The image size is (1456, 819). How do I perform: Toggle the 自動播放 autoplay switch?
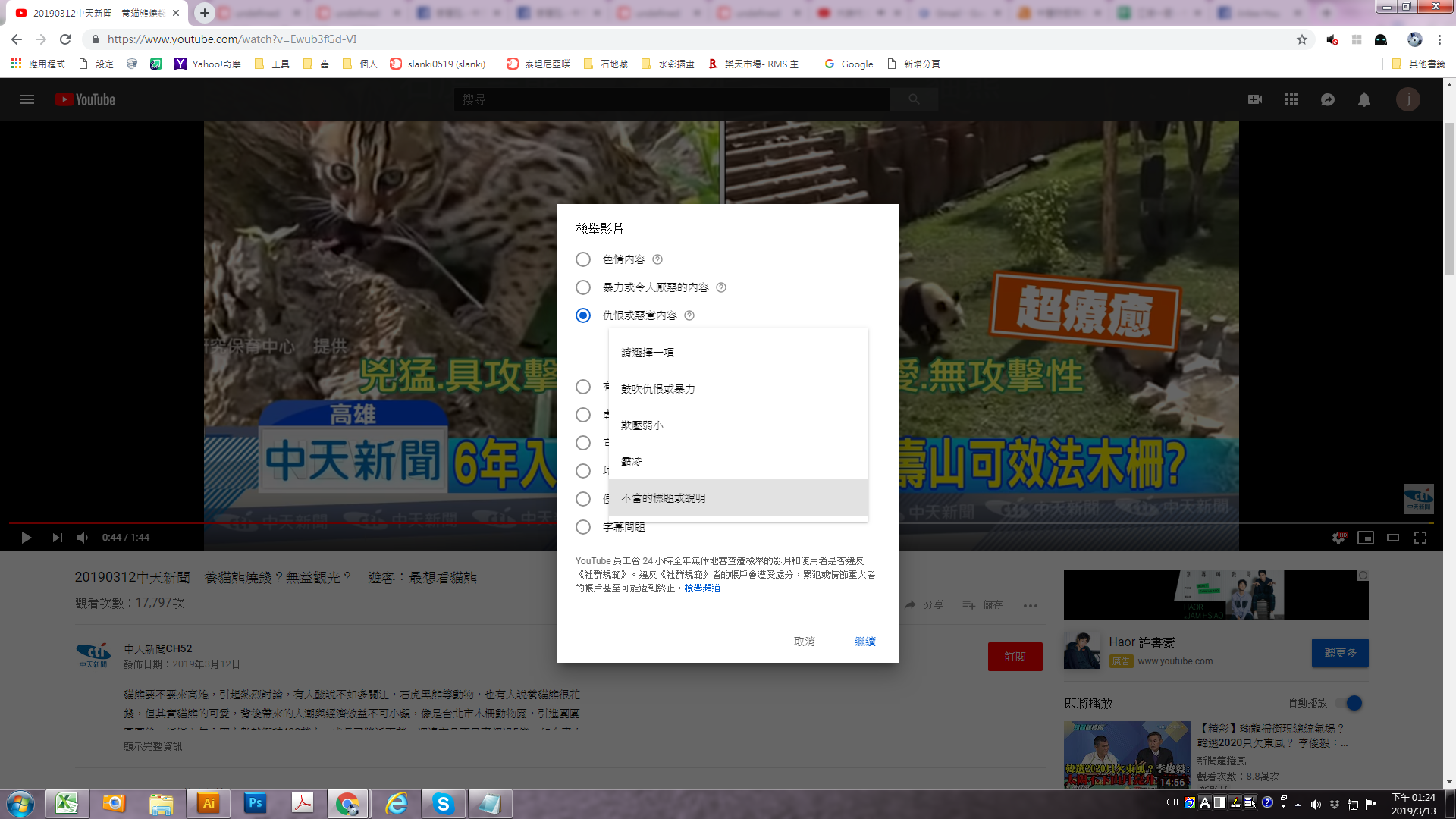[1350, 703]
